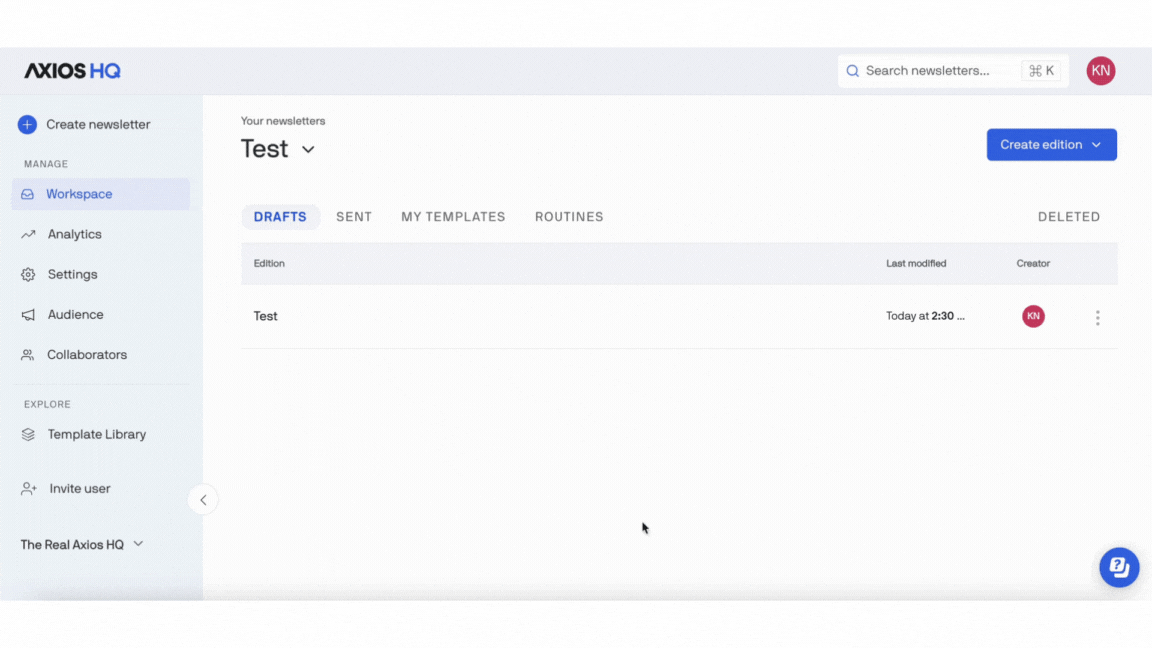Expand the Test newsletter switcher chevron
The image size is (1152, 648).
308,150
